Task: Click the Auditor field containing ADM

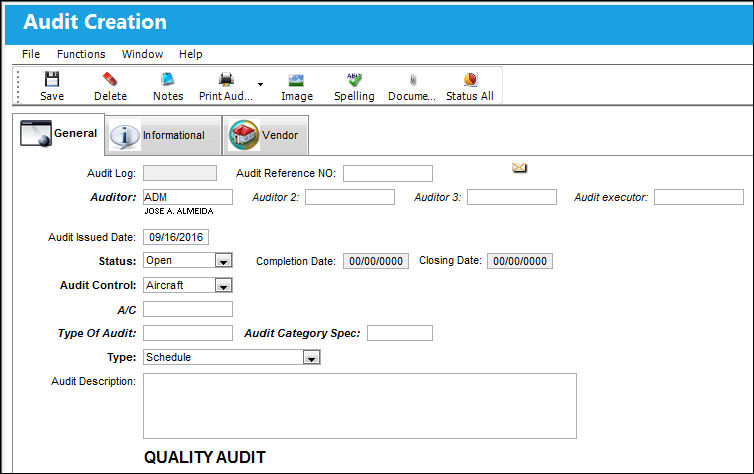Action: tap(188, 197)
